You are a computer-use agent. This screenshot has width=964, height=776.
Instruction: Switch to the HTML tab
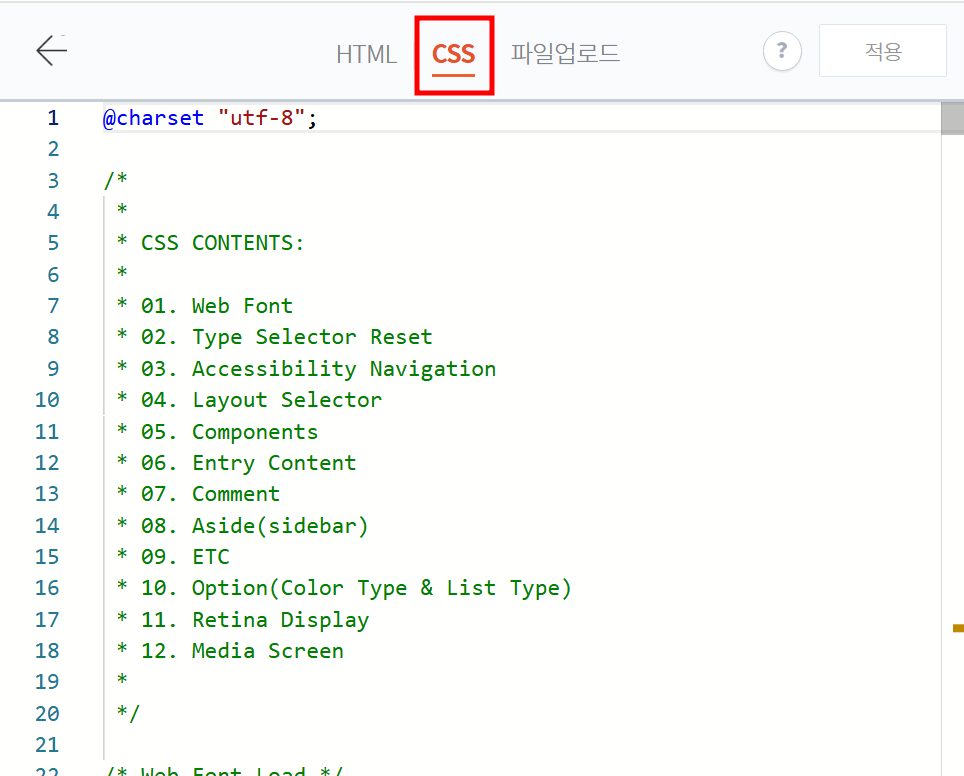tap(366, 54)
